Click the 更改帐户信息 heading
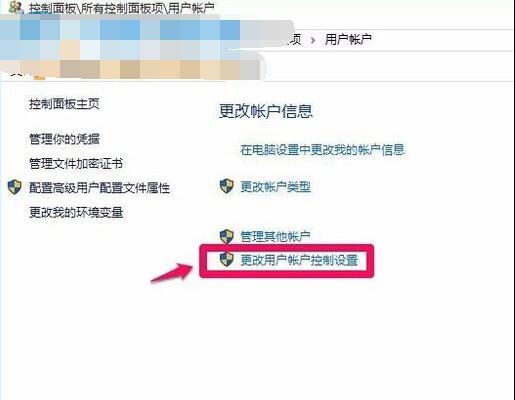Viewport: 515px width, 400px height. pyautogui.click(x=266, y=111)
